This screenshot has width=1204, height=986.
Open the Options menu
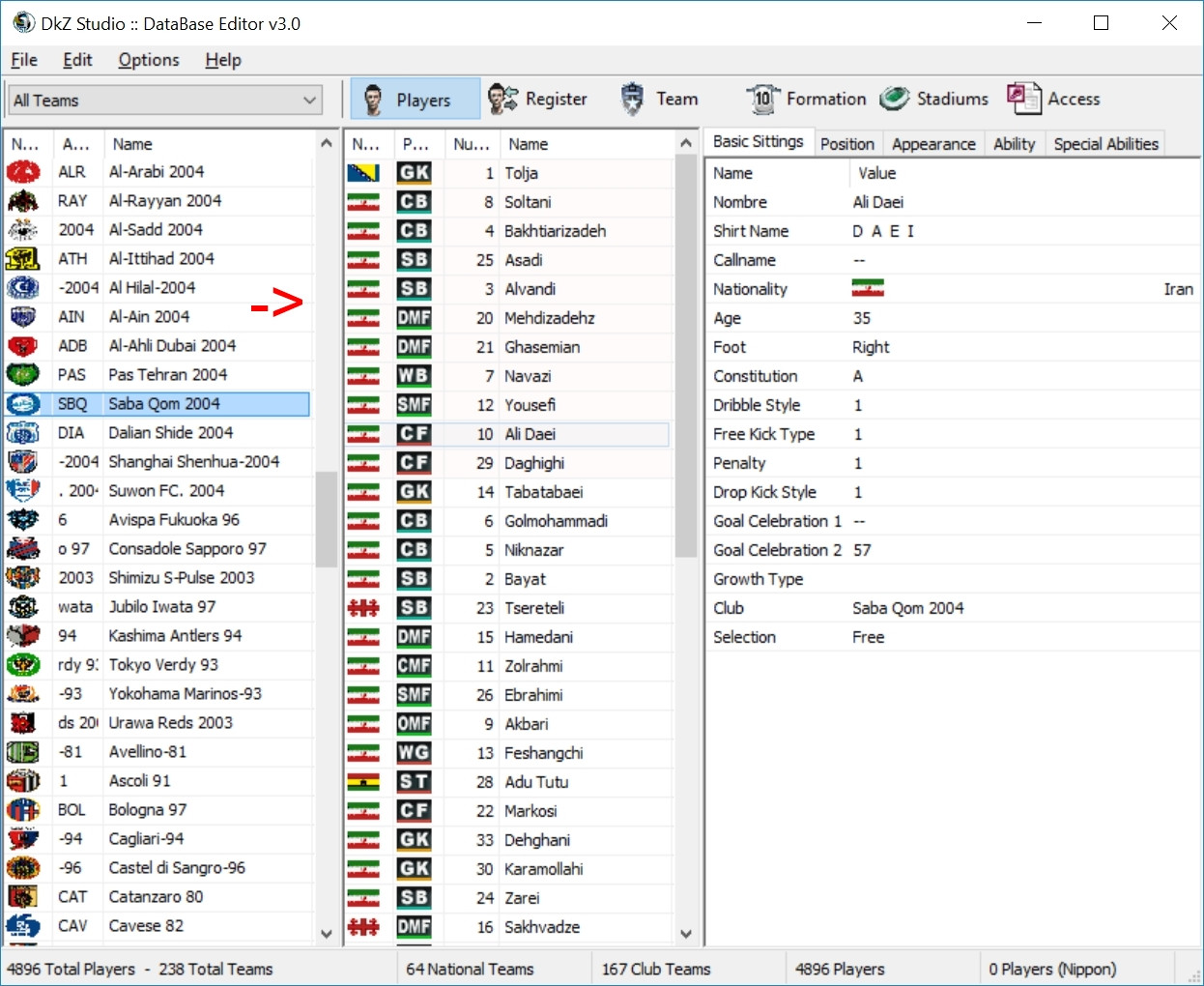[149, 60]
